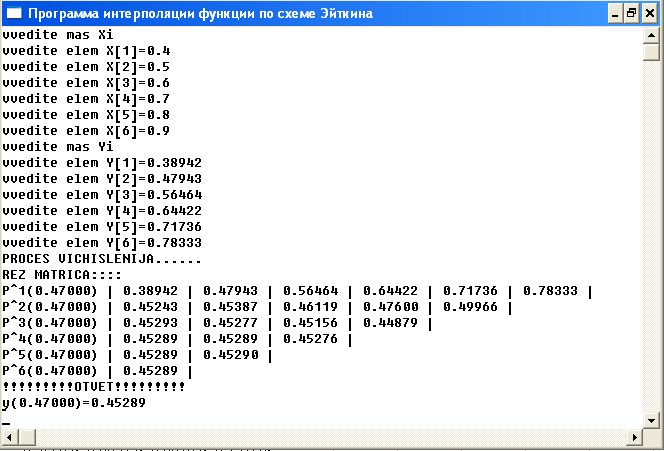Click the 'PROCES VICHISLENIJA......' line
Image resolution: width=664 pixels, height=451 pixels.
102,259
